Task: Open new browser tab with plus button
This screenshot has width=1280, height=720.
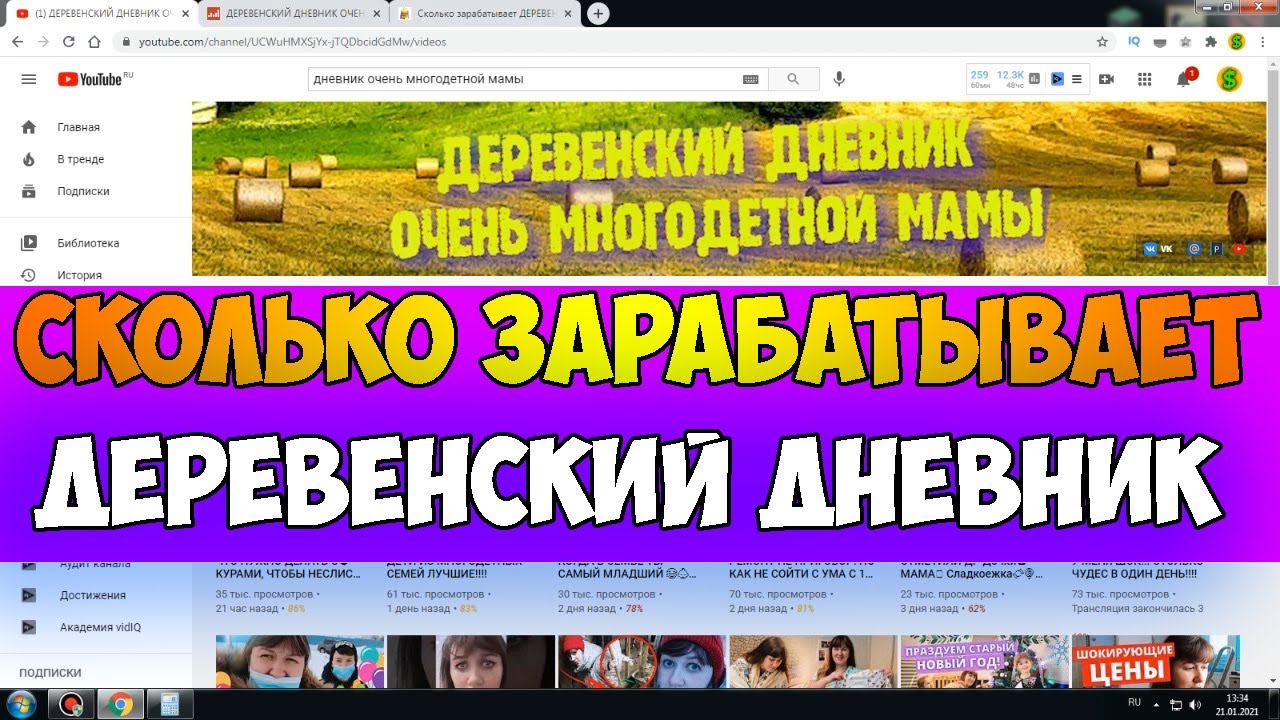Action: (x=598, y=14)
